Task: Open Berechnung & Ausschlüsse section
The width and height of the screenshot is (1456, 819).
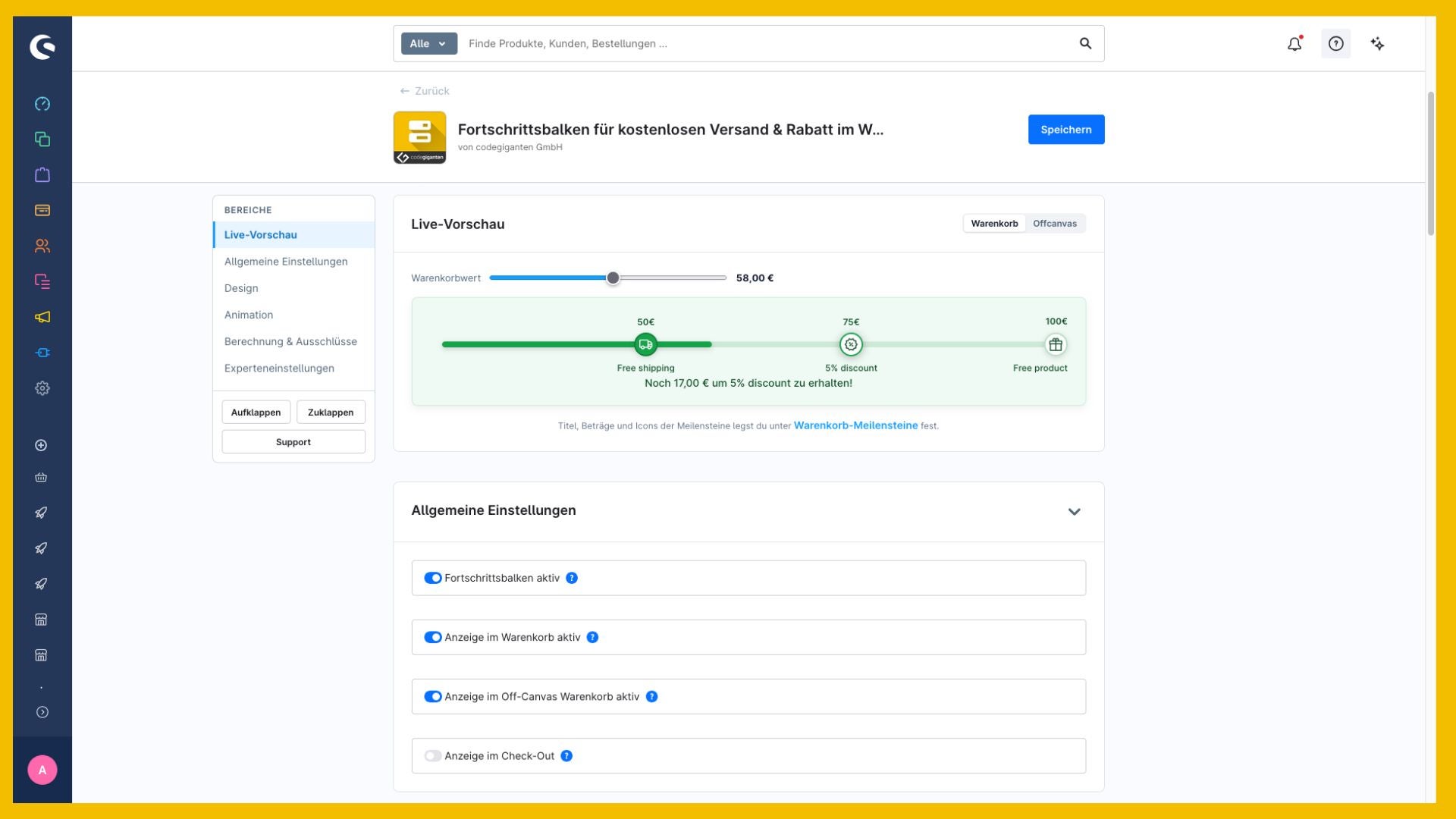Action: [x=293, y=341]
